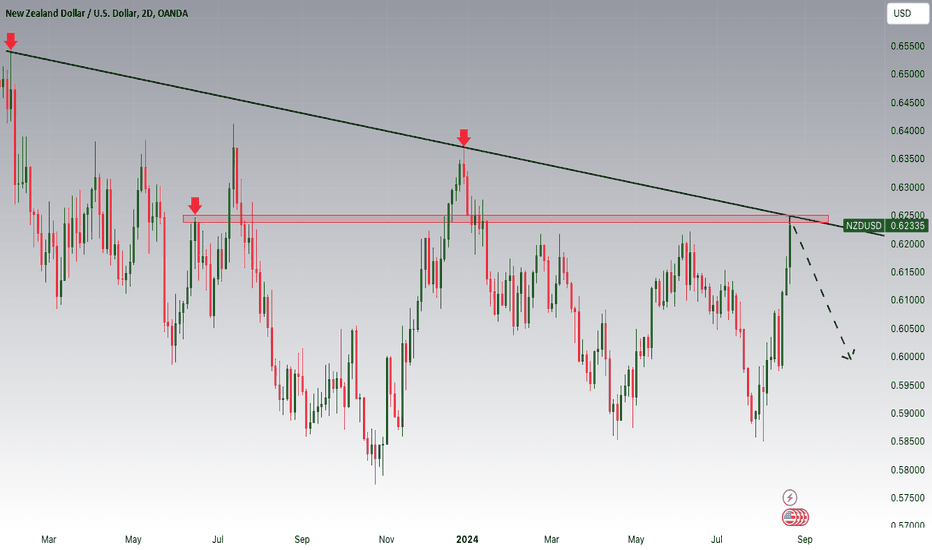Open the lightning bolt event icon

(x=789, y=497)
